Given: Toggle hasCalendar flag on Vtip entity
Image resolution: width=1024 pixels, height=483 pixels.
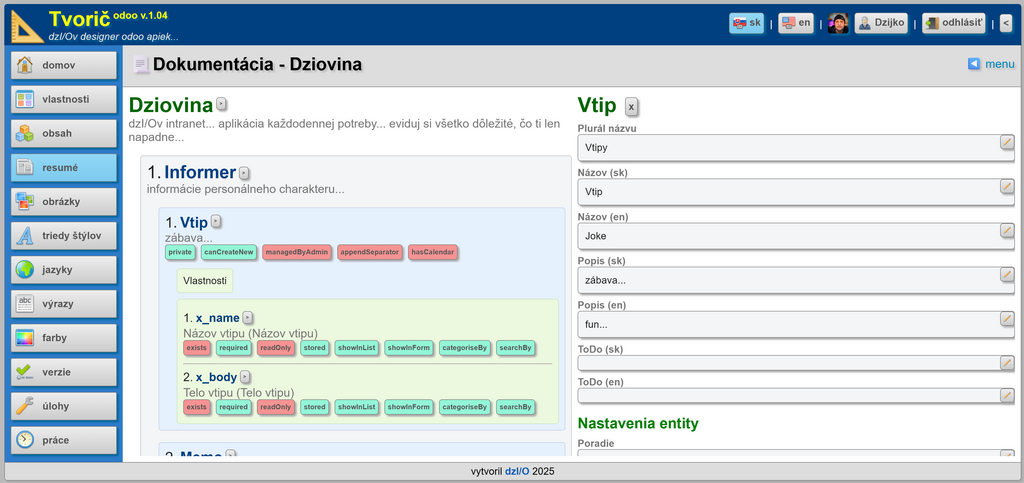Looking at the screenshot, I should coord(433,253).
